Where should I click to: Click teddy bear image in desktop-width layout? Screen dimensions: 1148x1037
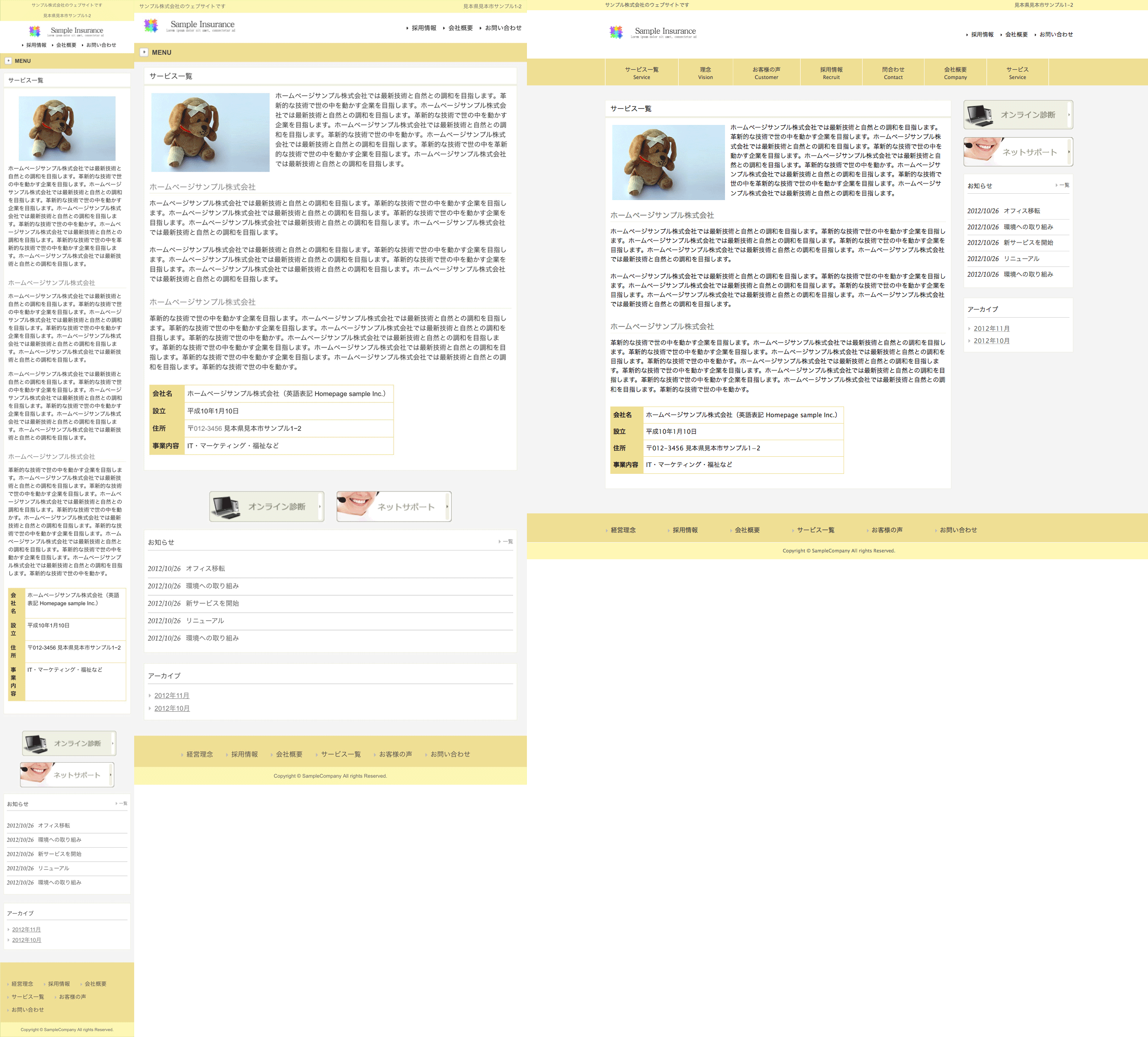click(668, 163)
